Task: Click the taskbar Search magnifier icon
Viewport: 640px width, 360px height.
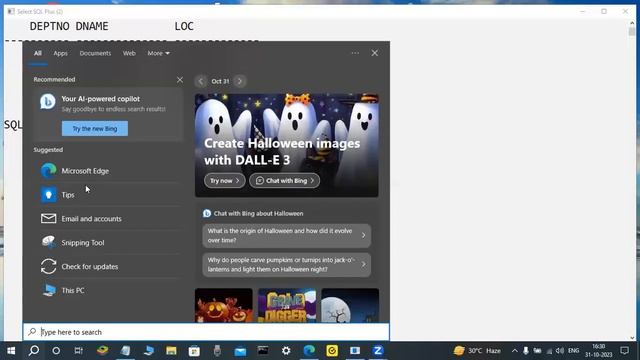Action: pos(34,351)
